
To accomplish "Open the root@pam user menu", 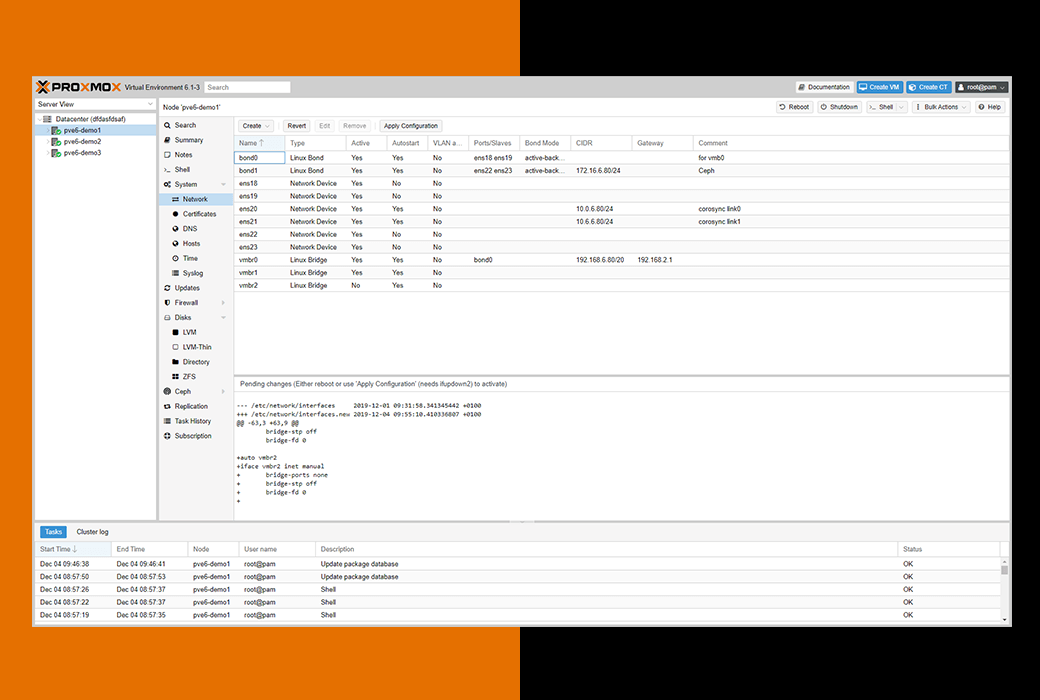I will coord(982,87).
